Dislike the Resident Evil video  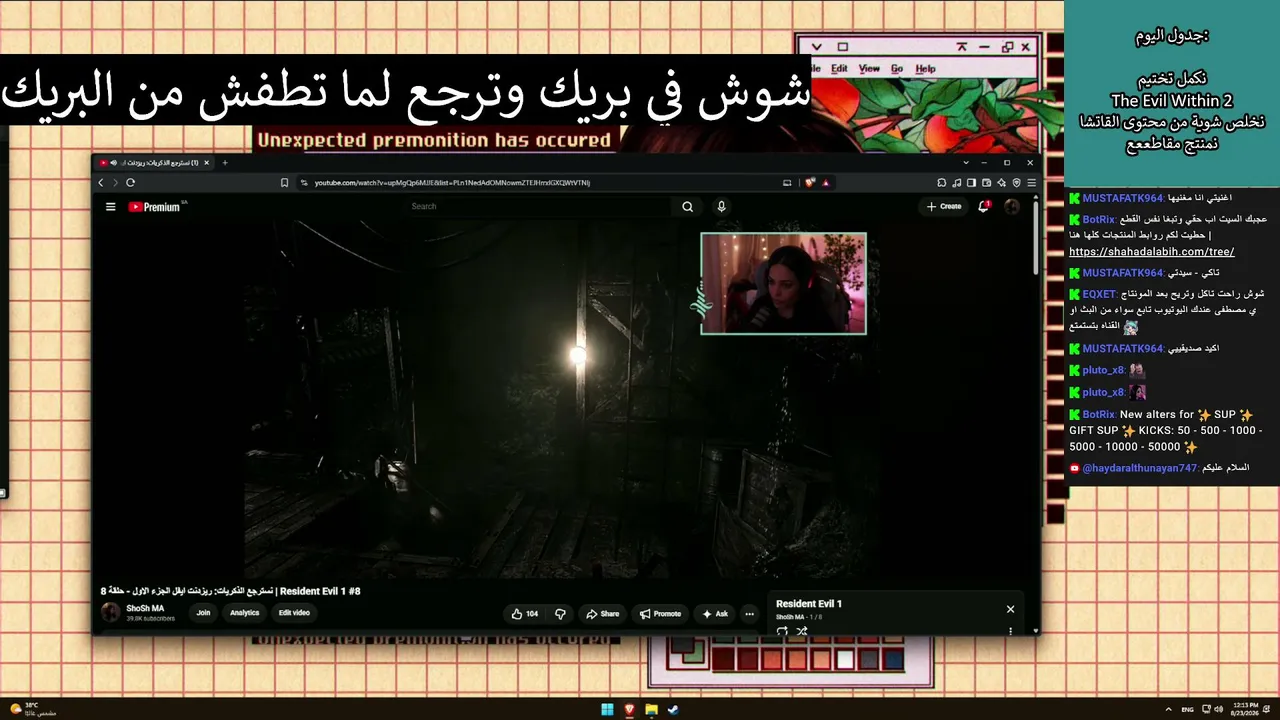[x=560, y=614]
